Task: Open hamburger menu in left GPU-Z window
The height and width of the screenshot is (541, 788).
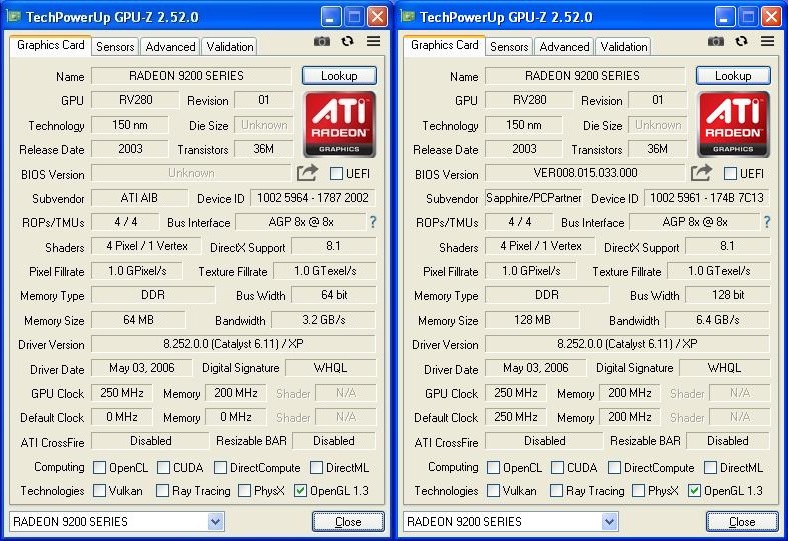Action: tap(373, 41)
